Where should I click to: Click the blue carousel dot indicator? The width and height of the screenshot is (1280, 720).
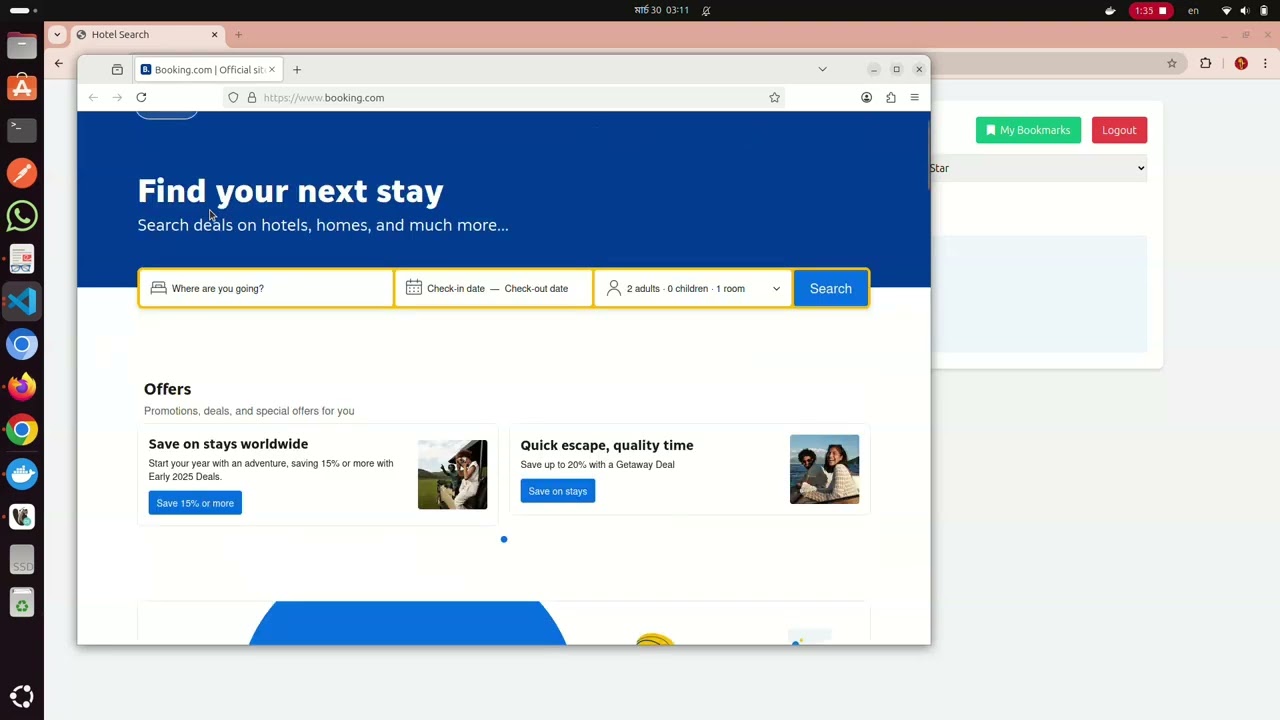point(504,539)
